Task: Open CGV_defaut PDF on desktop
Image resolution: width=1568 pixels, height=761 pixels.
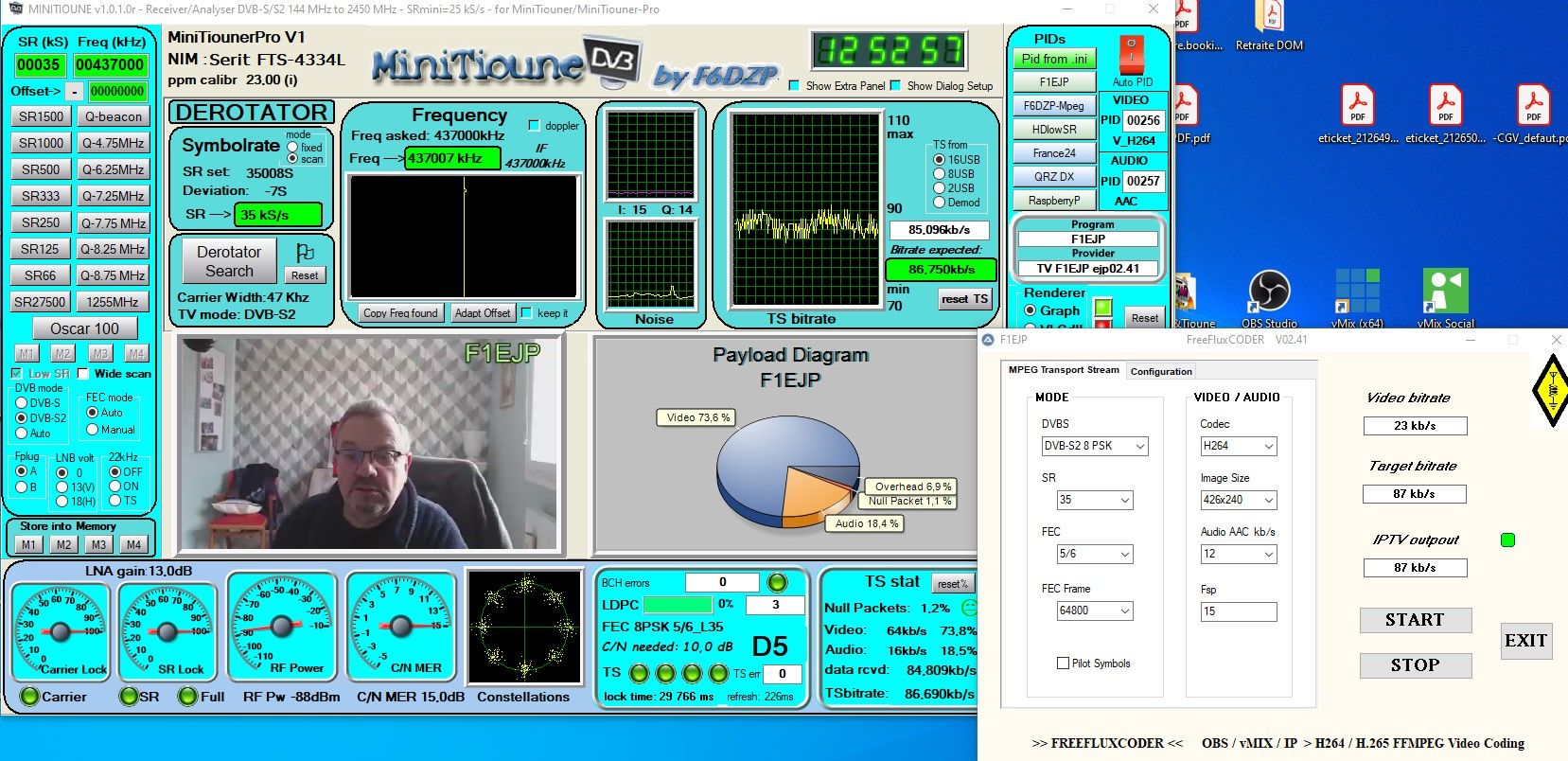Action: tap(1531, 115)
